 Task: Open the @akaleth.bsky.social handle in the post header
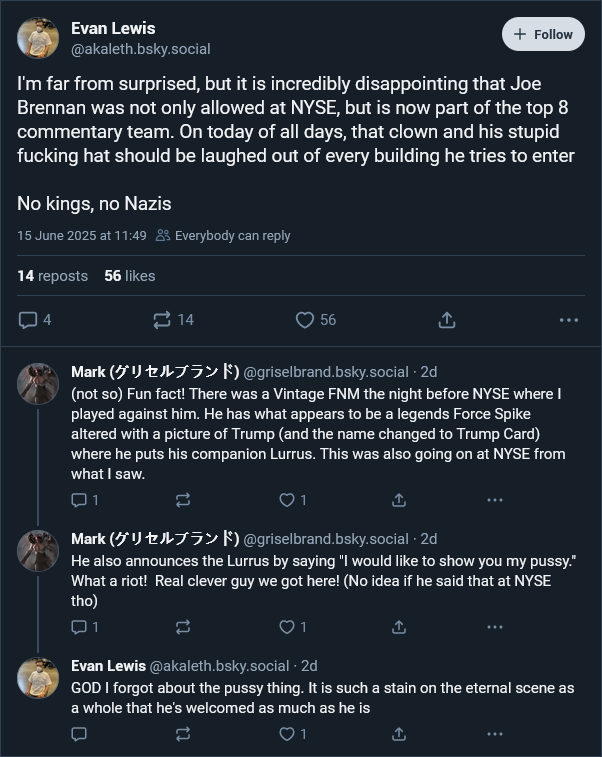point(140,49)
